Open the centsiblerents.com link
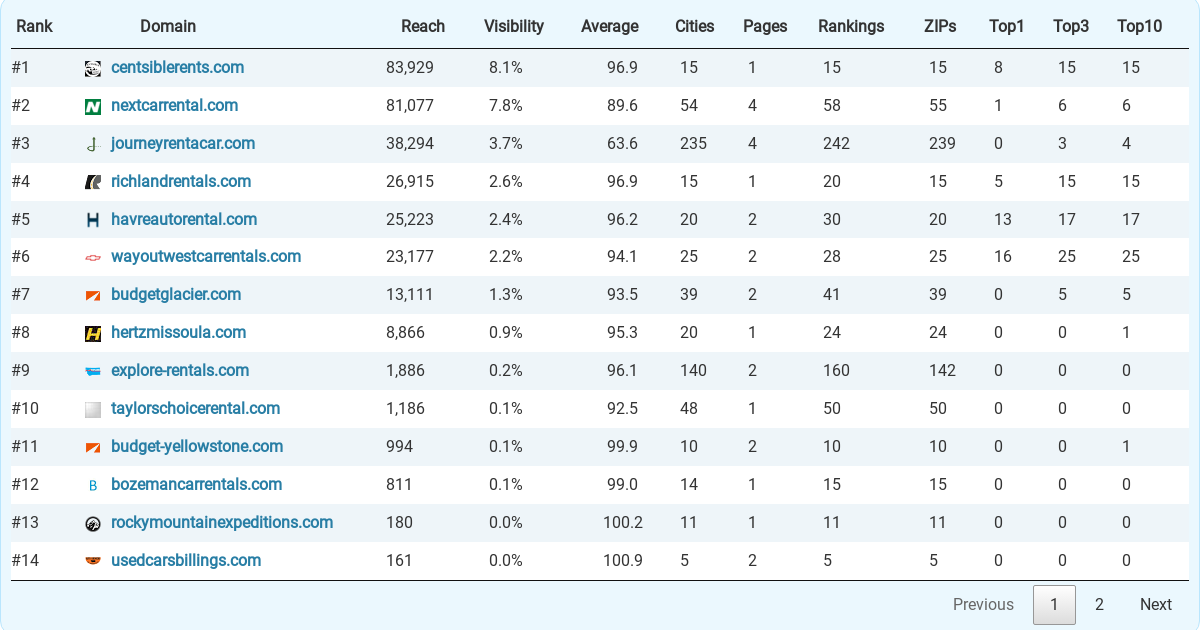This screenshot has width=1200, height=630. coord(178,67)
